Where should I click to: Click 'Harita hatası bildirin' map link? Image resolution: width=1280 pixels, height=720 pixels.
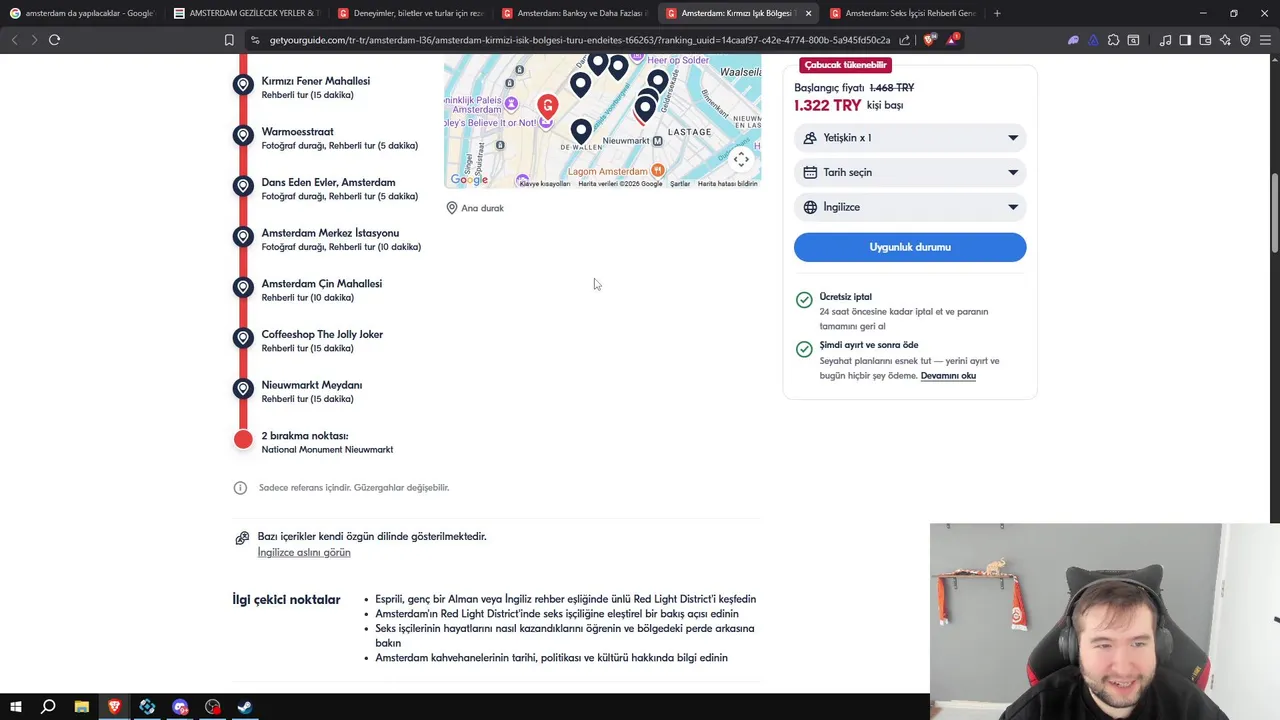[727, 184]
